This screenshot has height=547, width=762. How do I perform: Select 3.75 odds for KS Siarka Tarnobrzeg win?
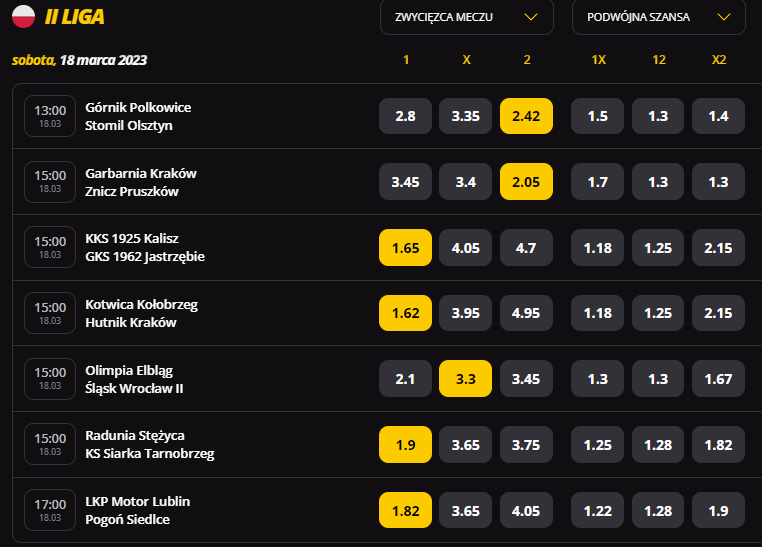tap(526, 444)
